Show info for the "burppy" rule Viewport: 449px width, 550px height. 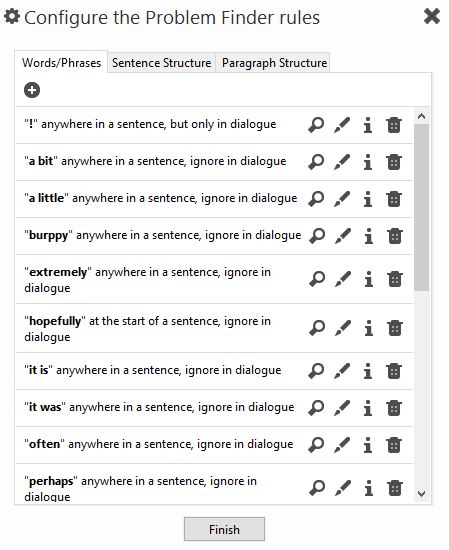(x=368, y=236)
